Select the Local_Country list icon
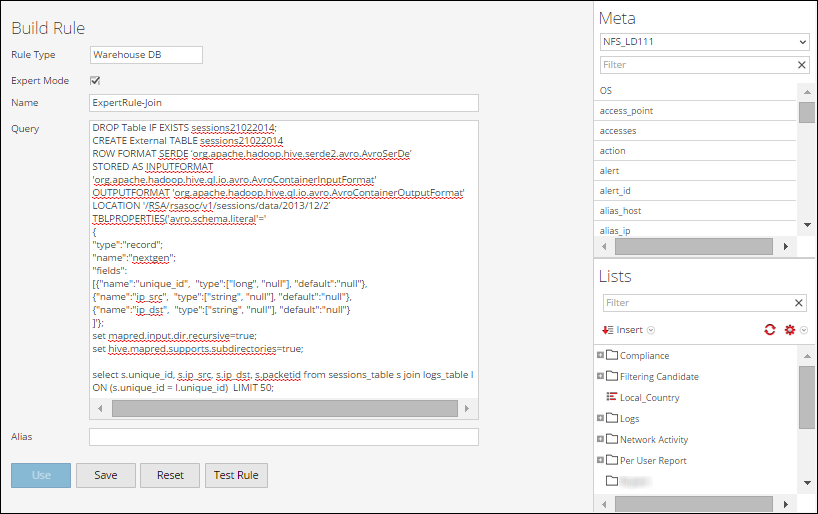Image resolution: width=818 pixels, height=514 pixels. 612,397
